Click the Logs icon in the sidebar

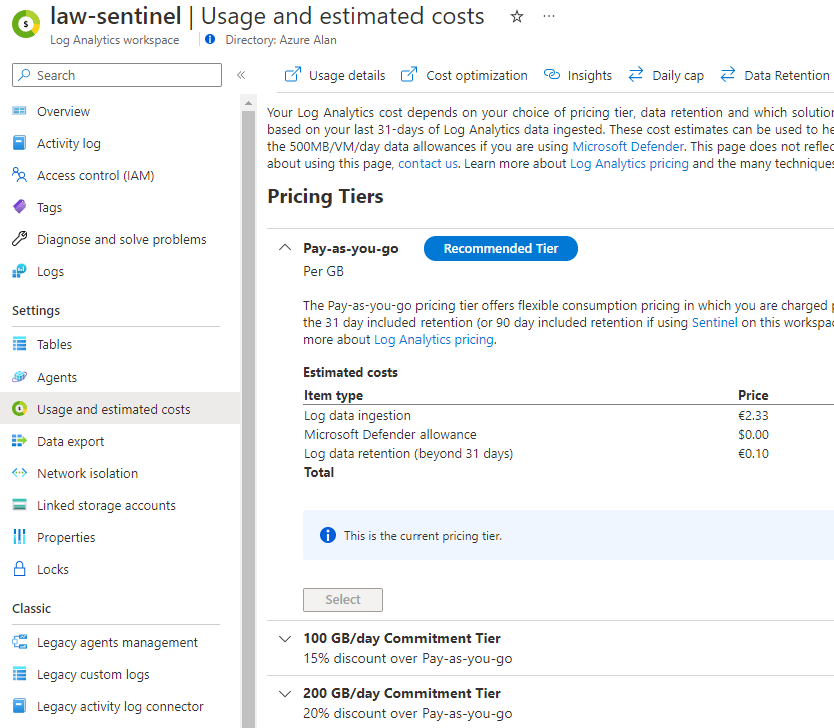(22, 271)
